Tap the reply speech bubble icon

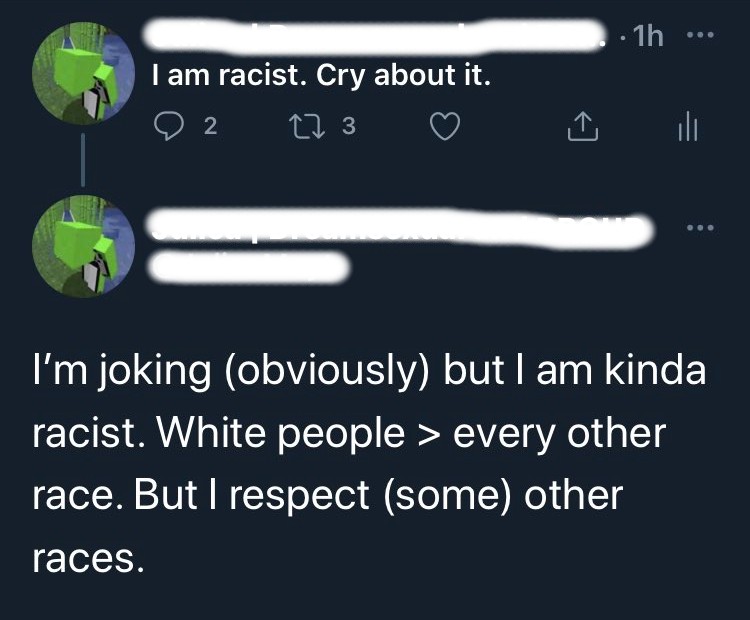coord(168,126)
